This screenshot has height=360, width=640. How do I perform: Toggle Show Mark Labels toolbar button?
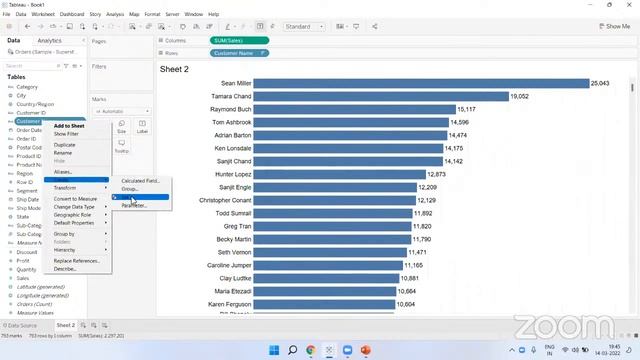click(260, 27)
